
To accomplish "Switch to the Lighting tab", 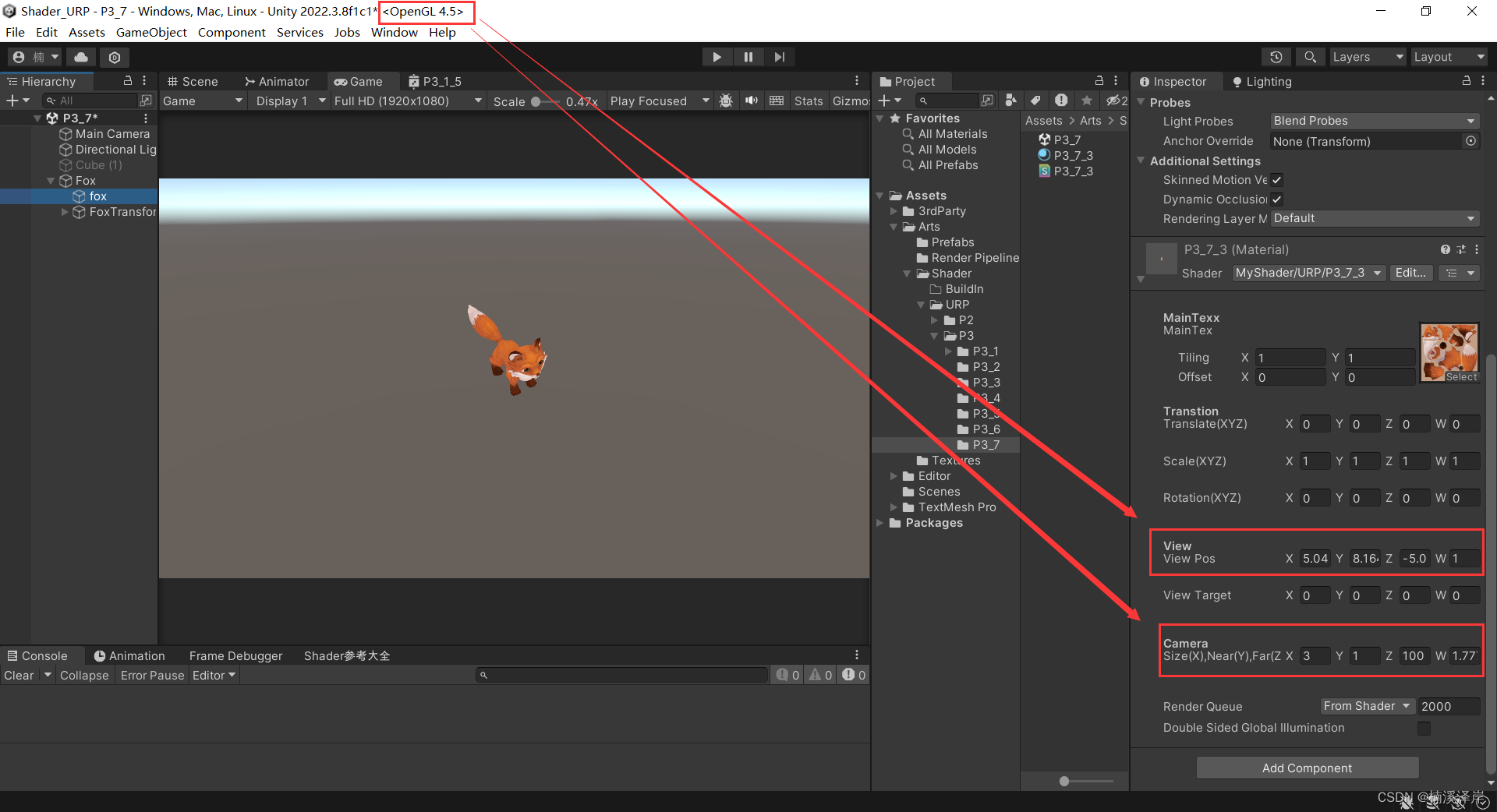I will (1262, 81).
